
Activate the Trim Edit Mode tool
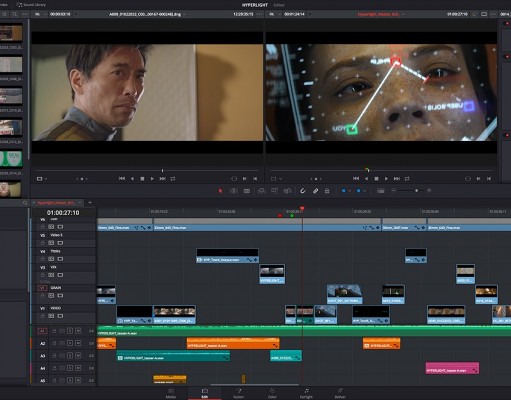coord(233,191)
